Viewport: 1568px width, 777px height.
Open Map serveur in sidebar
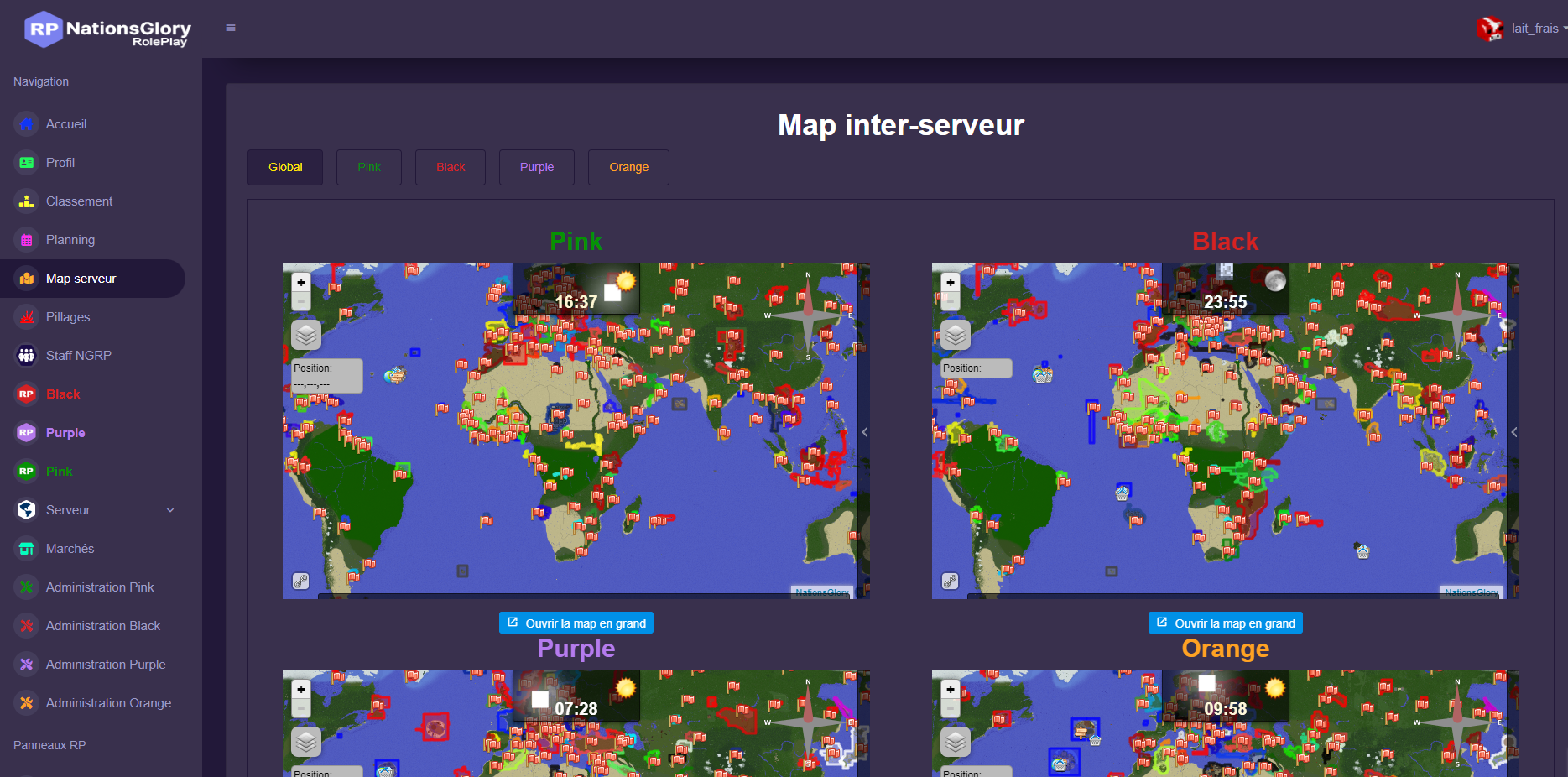(92, 279)
